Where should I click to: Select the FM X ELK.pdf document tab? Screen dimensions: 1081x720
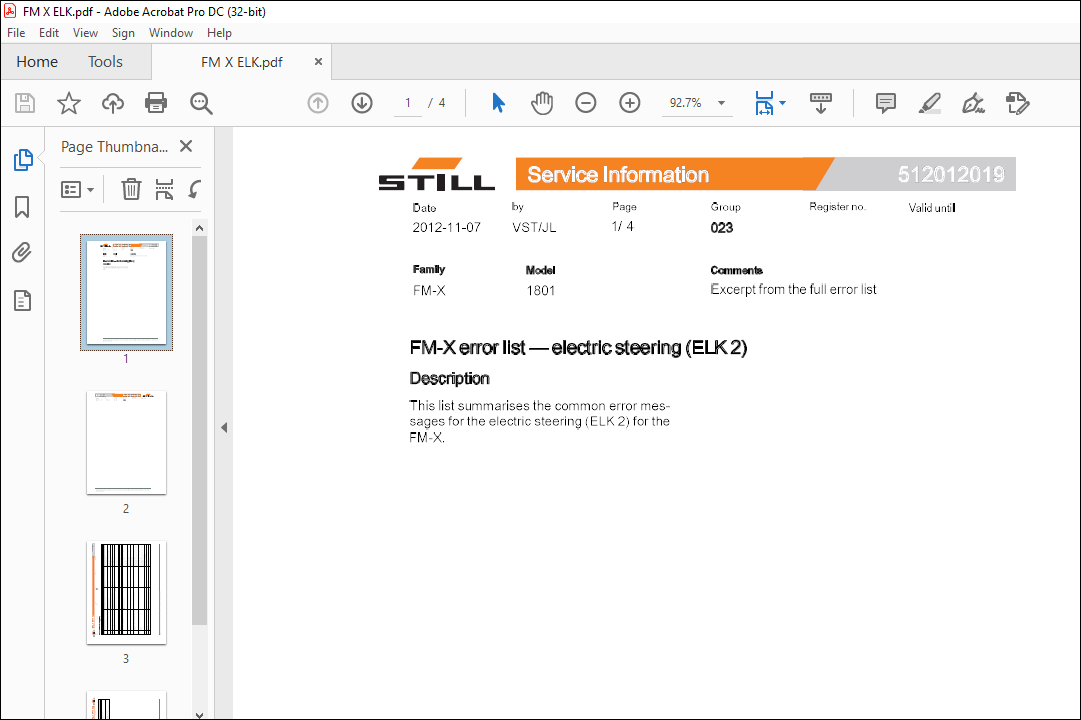point(241,62)
